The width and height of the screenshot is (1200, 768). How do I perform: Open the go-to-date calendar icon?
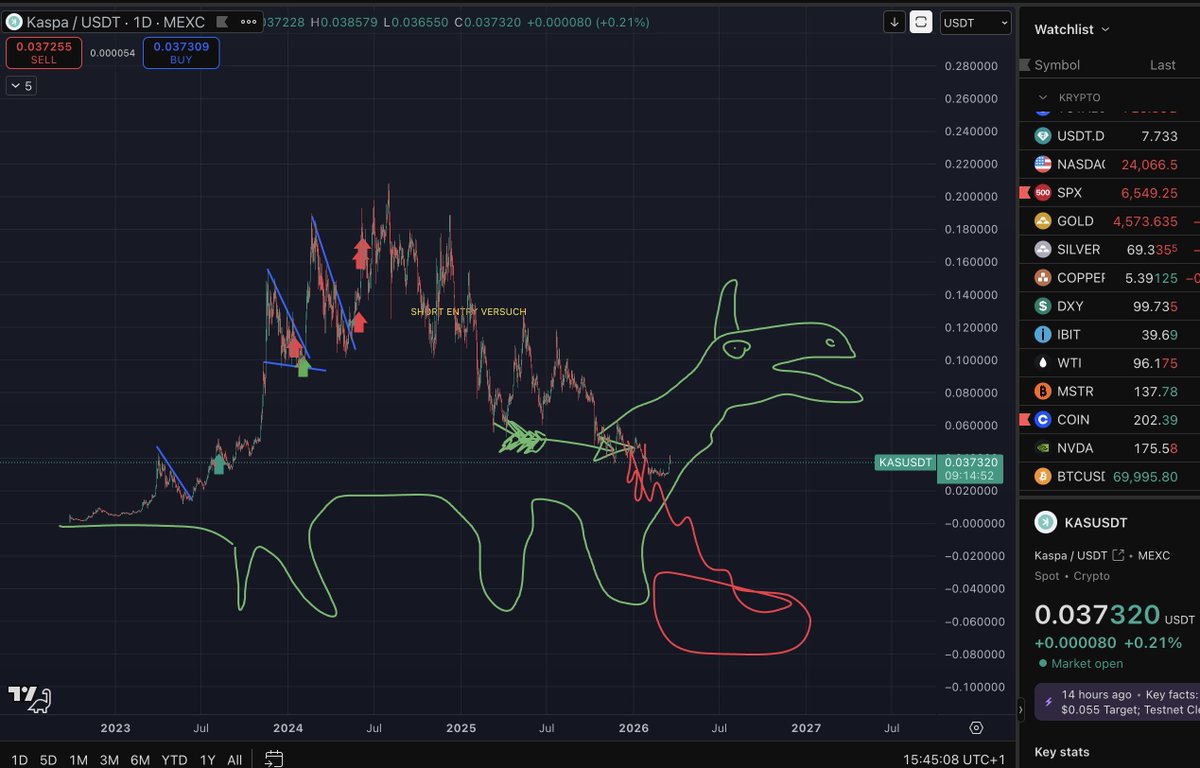click(x=275, y=759)
